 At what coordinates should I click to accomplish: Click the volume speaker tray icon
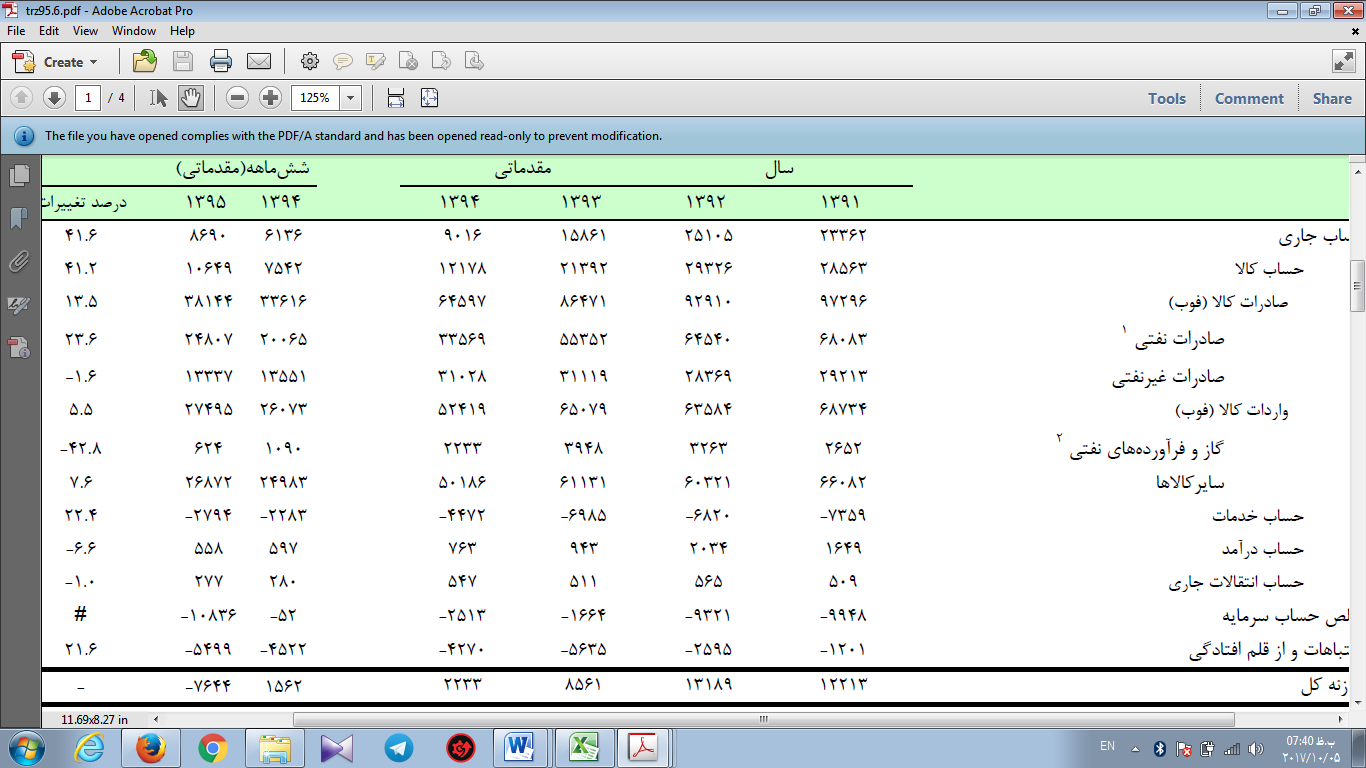1254,748
